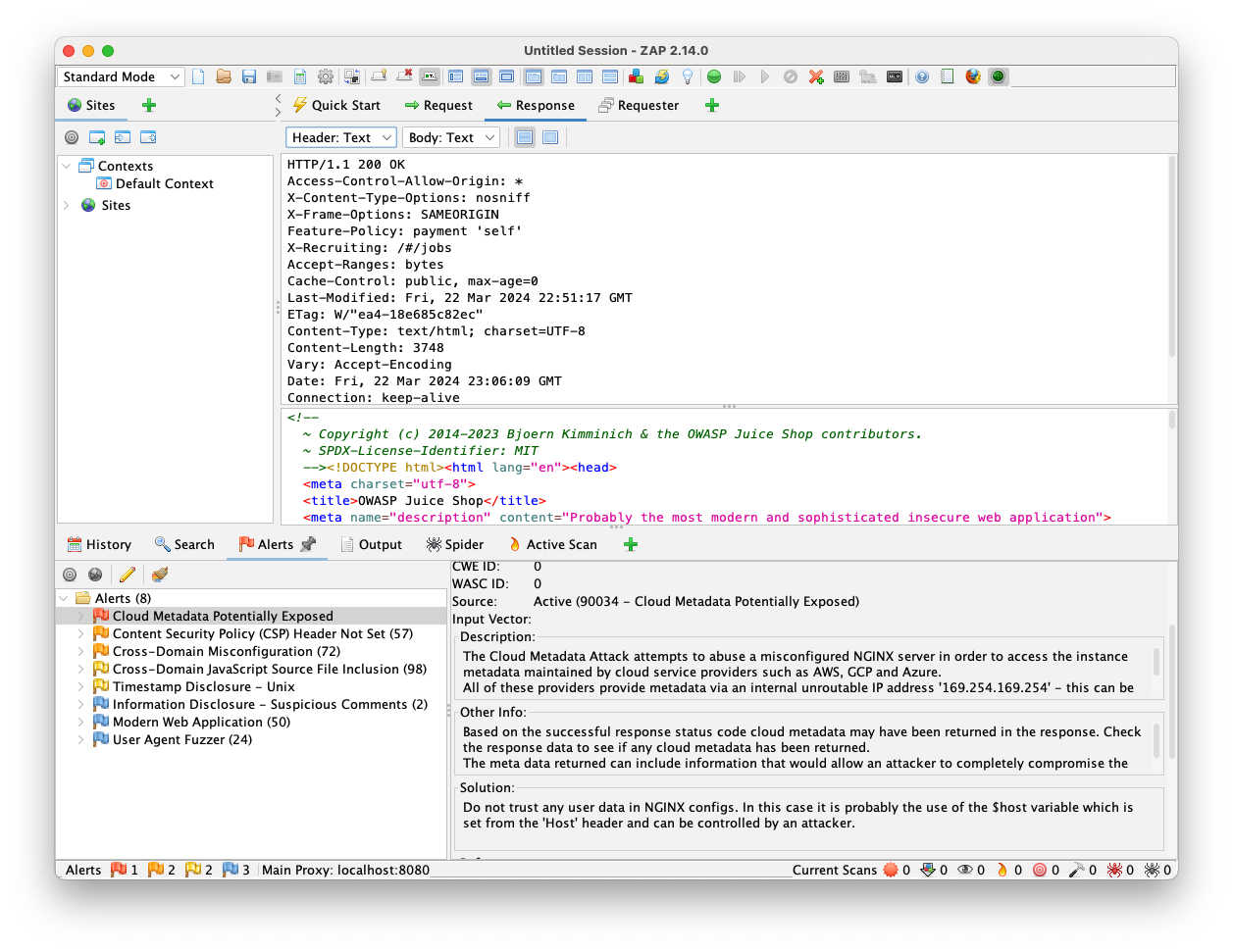1233x952 pixels.
Task: Toggle the pin icon on Alerts tab
Action: pyautogui.click(x=308, y=544)
